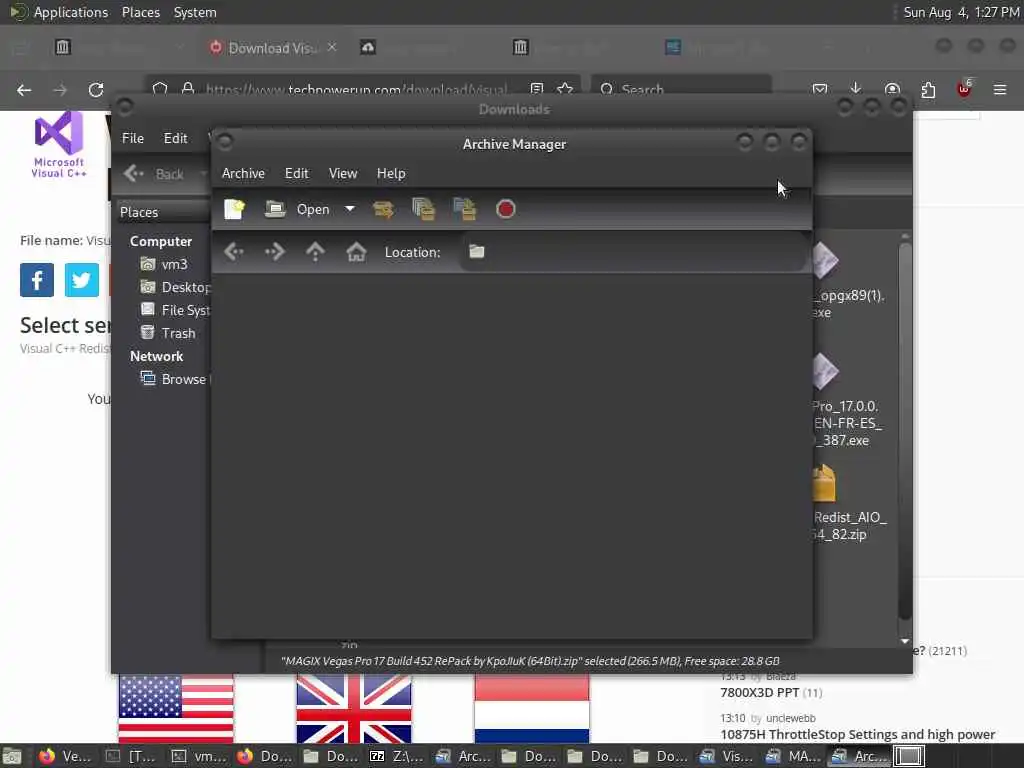Switch to Z:\ 7-Zip window in taskbar
1024x768 pixels.
(x=396, y=756)
